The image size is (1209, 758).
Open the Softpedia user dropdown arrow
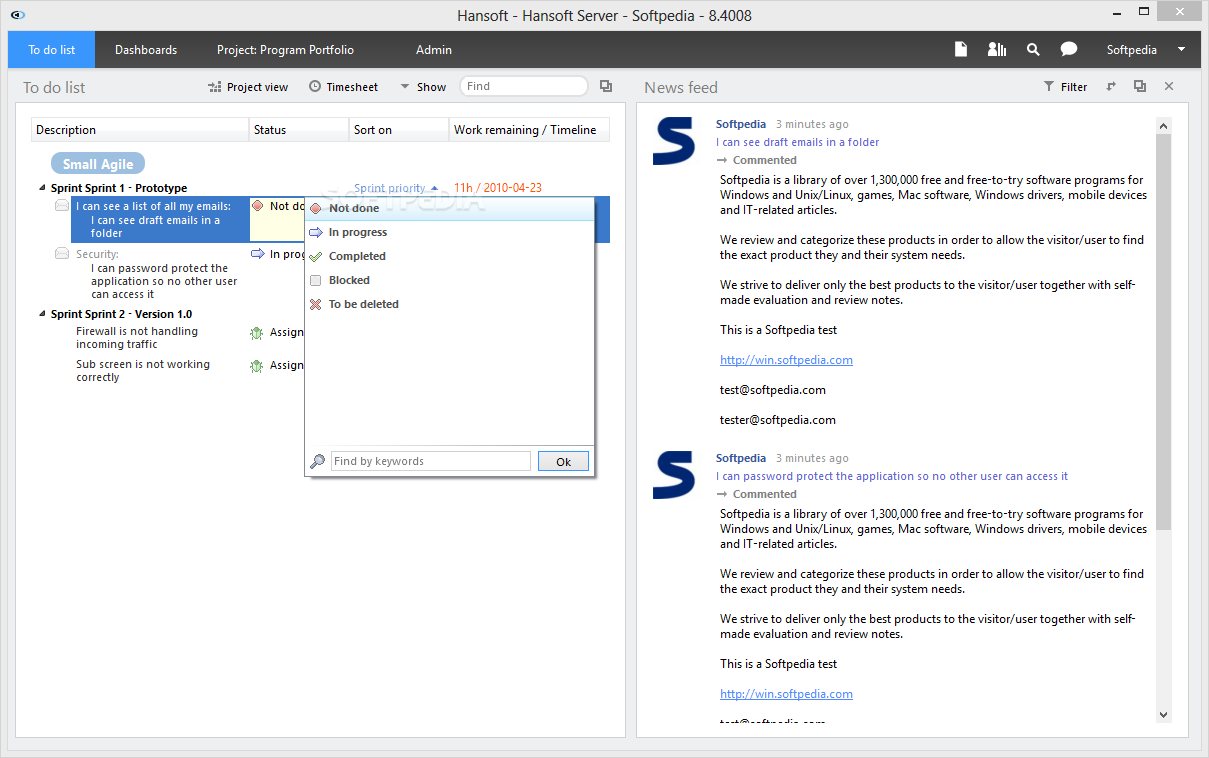click(x=1181, y=49)
